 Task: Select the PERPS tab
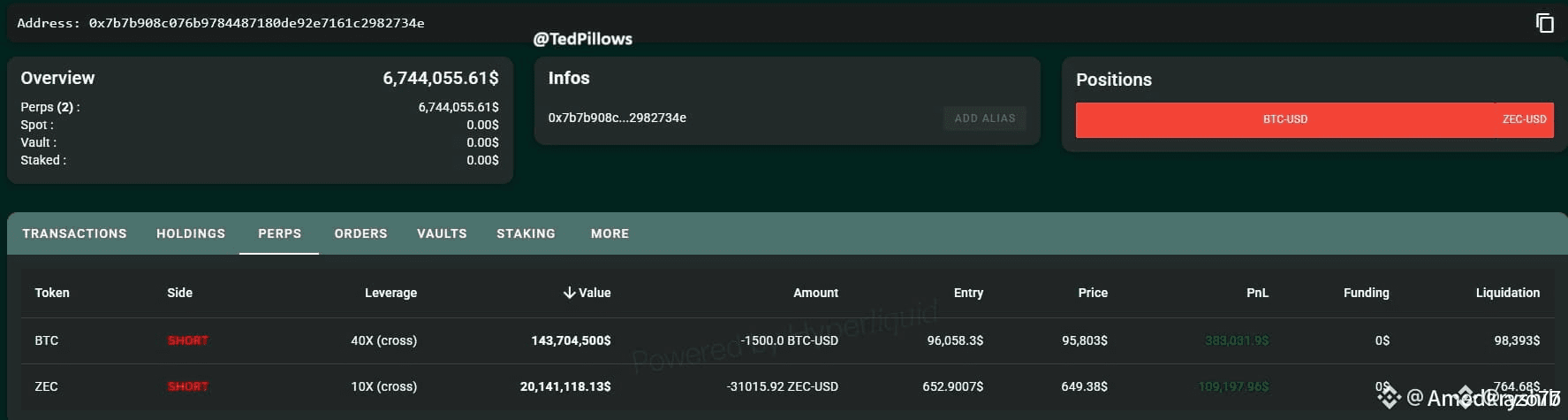279,233
